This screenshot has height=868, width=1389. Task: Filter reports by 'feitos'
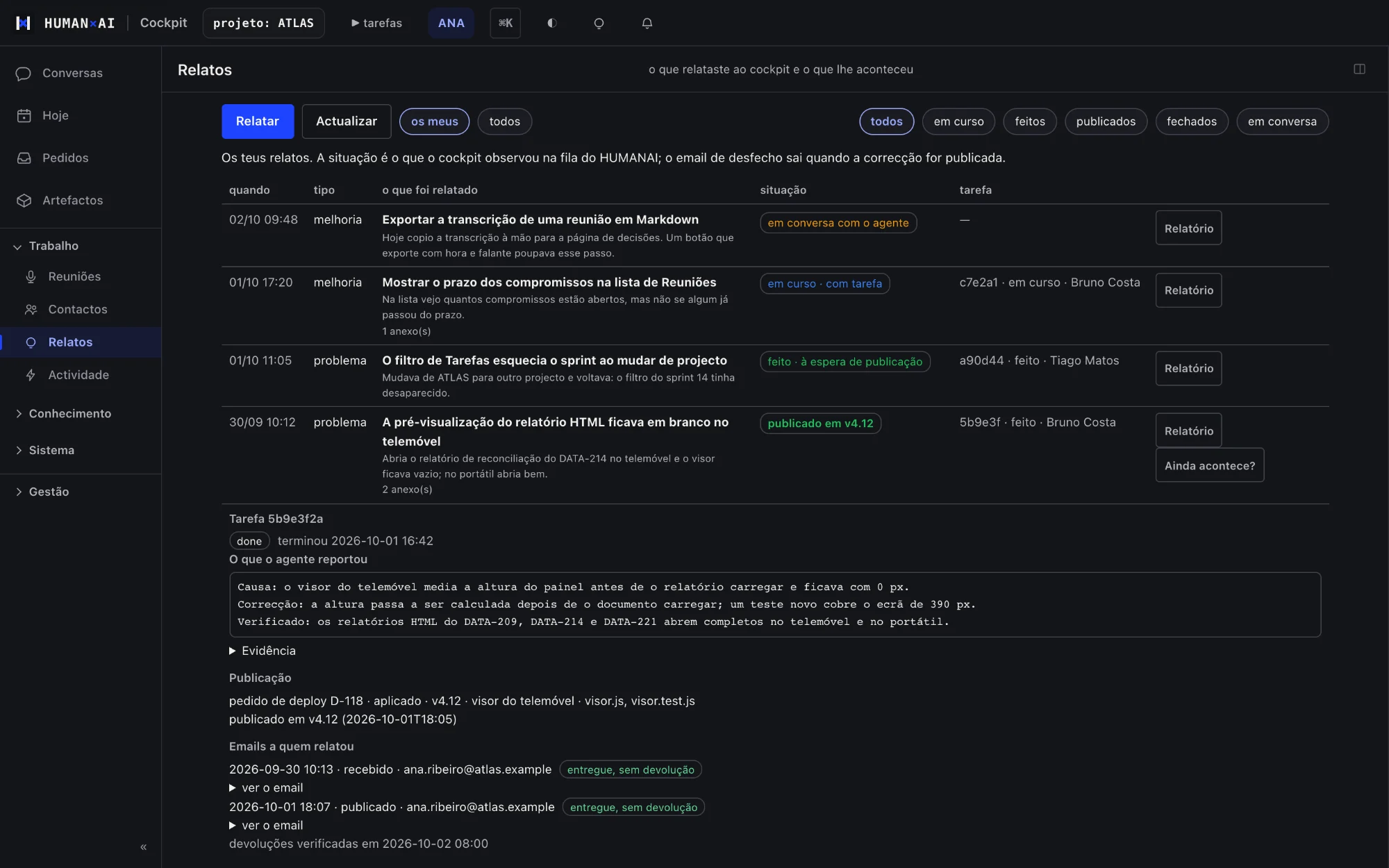1029,122
